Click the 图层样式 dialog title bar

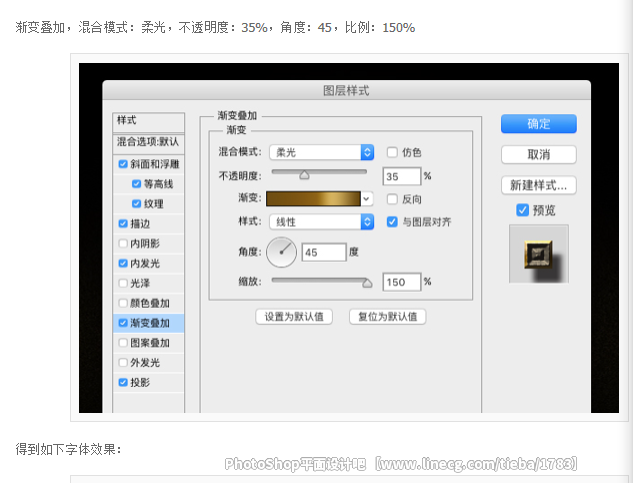click(x=346, y=90)
